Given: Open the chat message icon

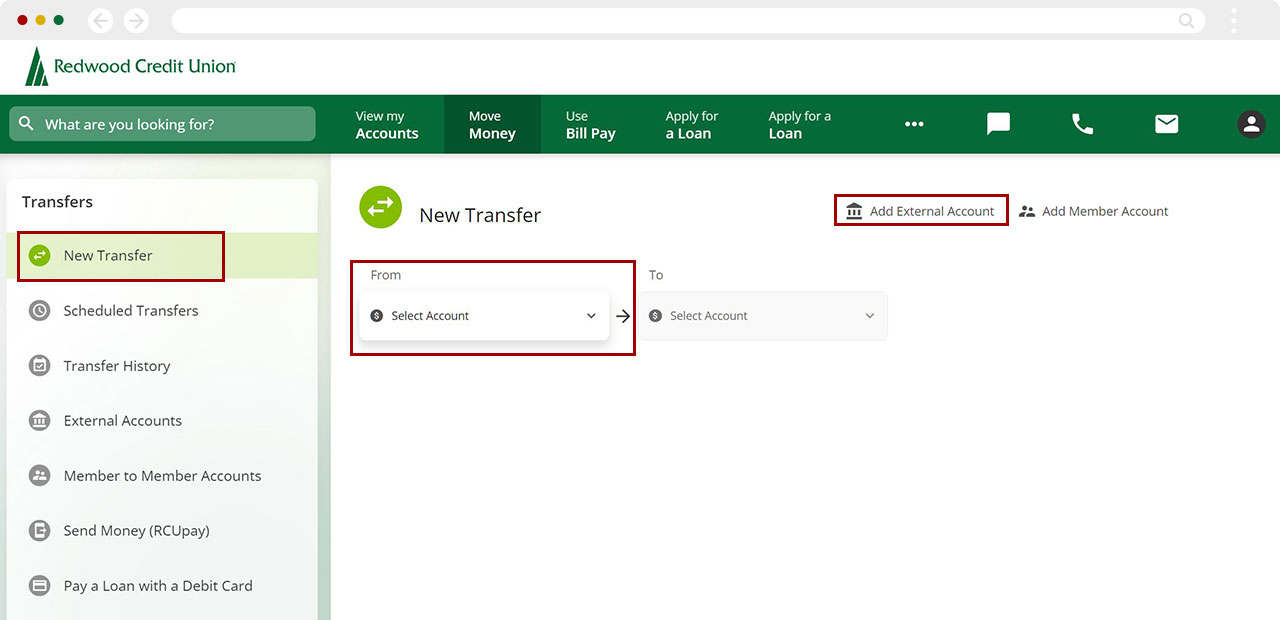Looking at the screenshot, I should [x=998, y=124].
